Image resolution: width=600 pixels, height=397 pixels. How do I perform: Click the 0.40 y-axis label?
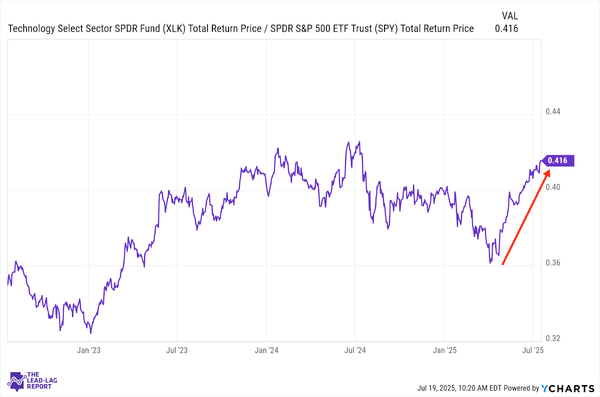pos(553,187)
